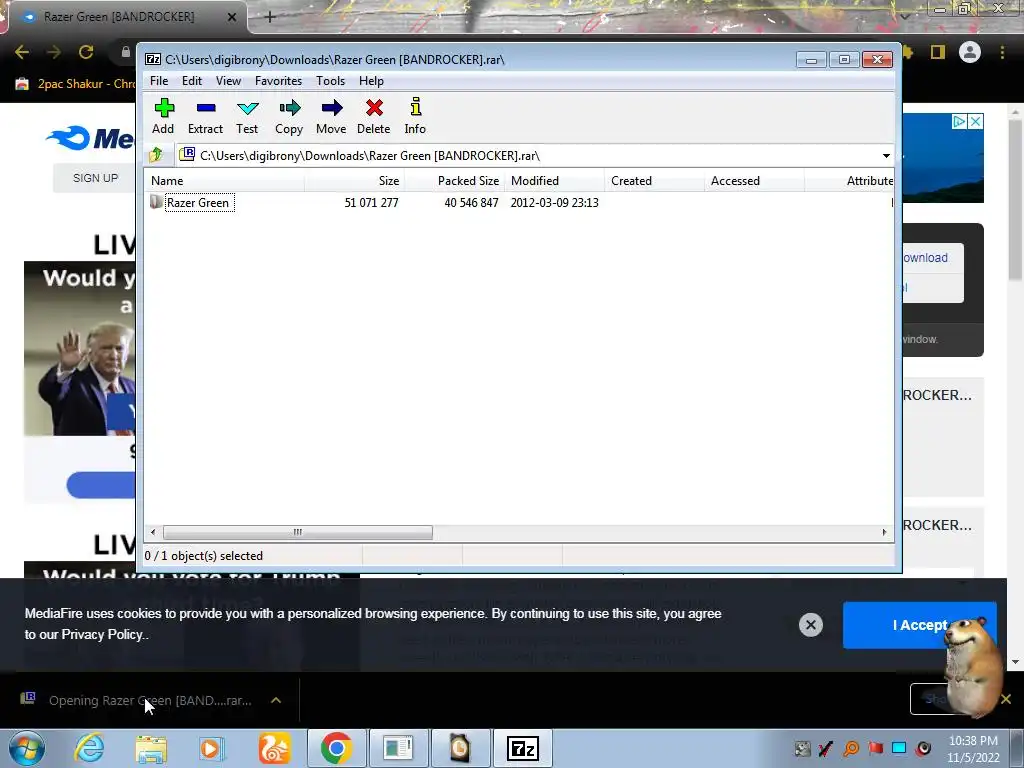The width and height of the screenshot is (1024, 768).
Task: Click the red Delete icon
Action: pos(374,108)
